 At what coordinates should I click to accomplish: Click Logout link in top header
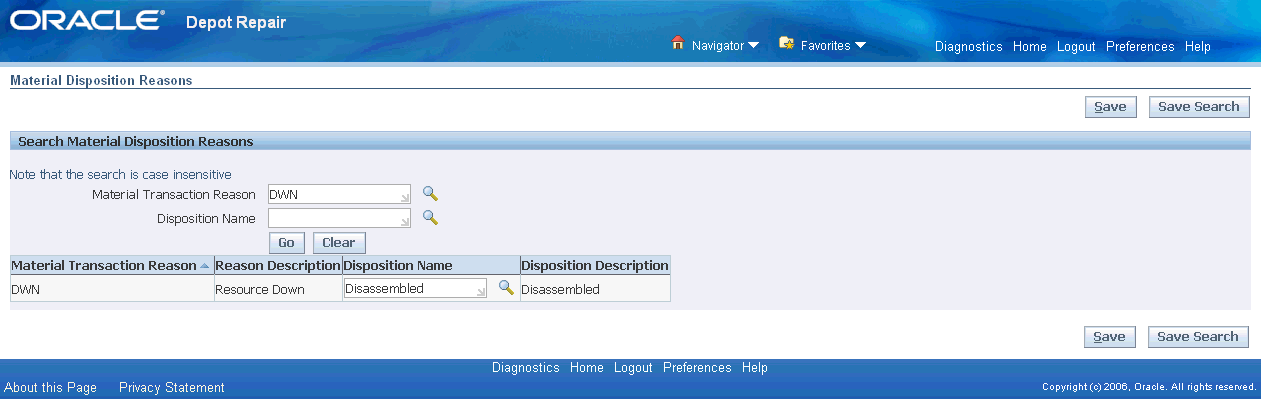point(1076,47)
